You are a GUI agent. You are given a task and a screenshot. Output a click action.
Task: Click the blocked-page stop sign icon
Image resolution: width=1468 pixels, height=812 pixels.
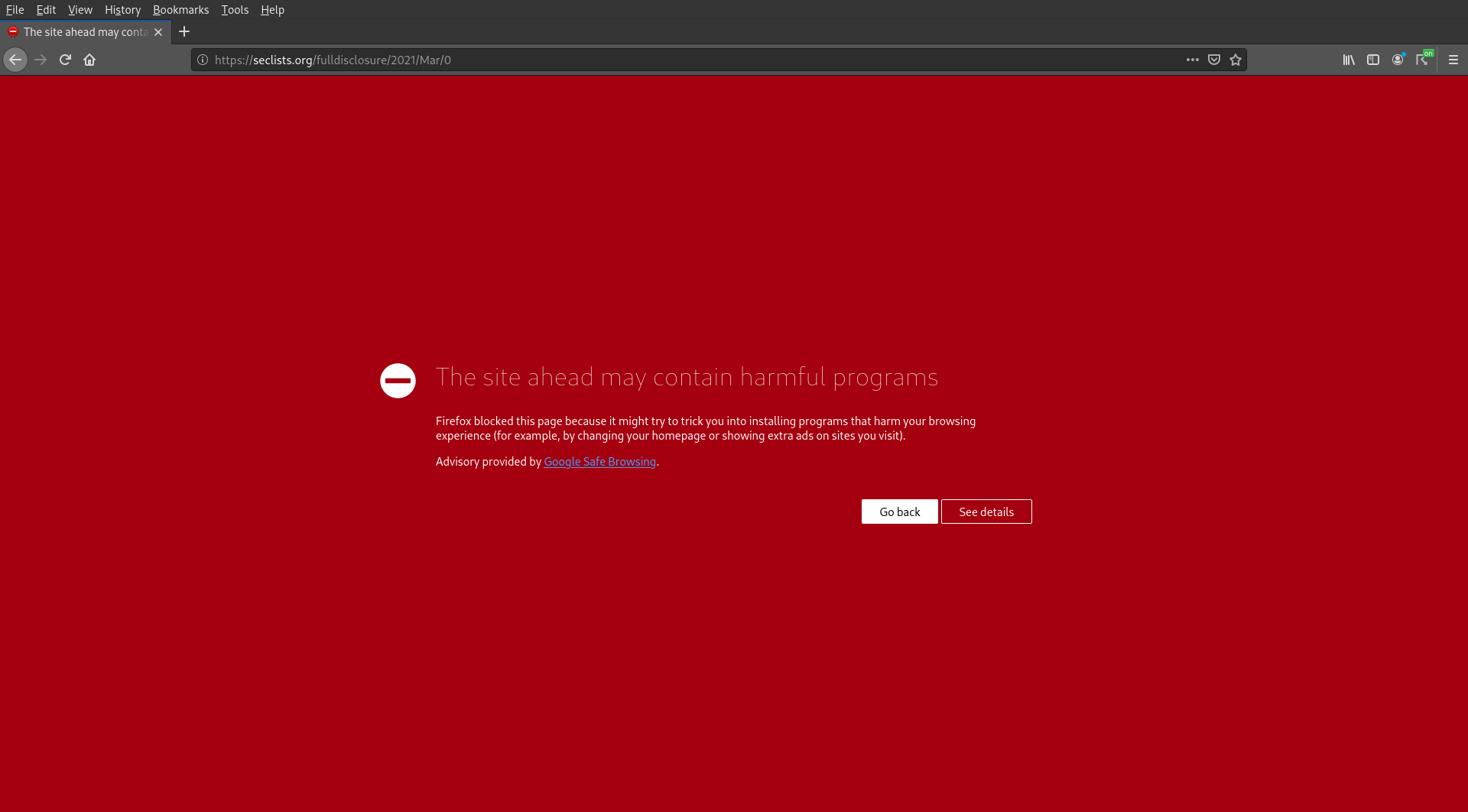pyautogui.click(x=398, y=380)
